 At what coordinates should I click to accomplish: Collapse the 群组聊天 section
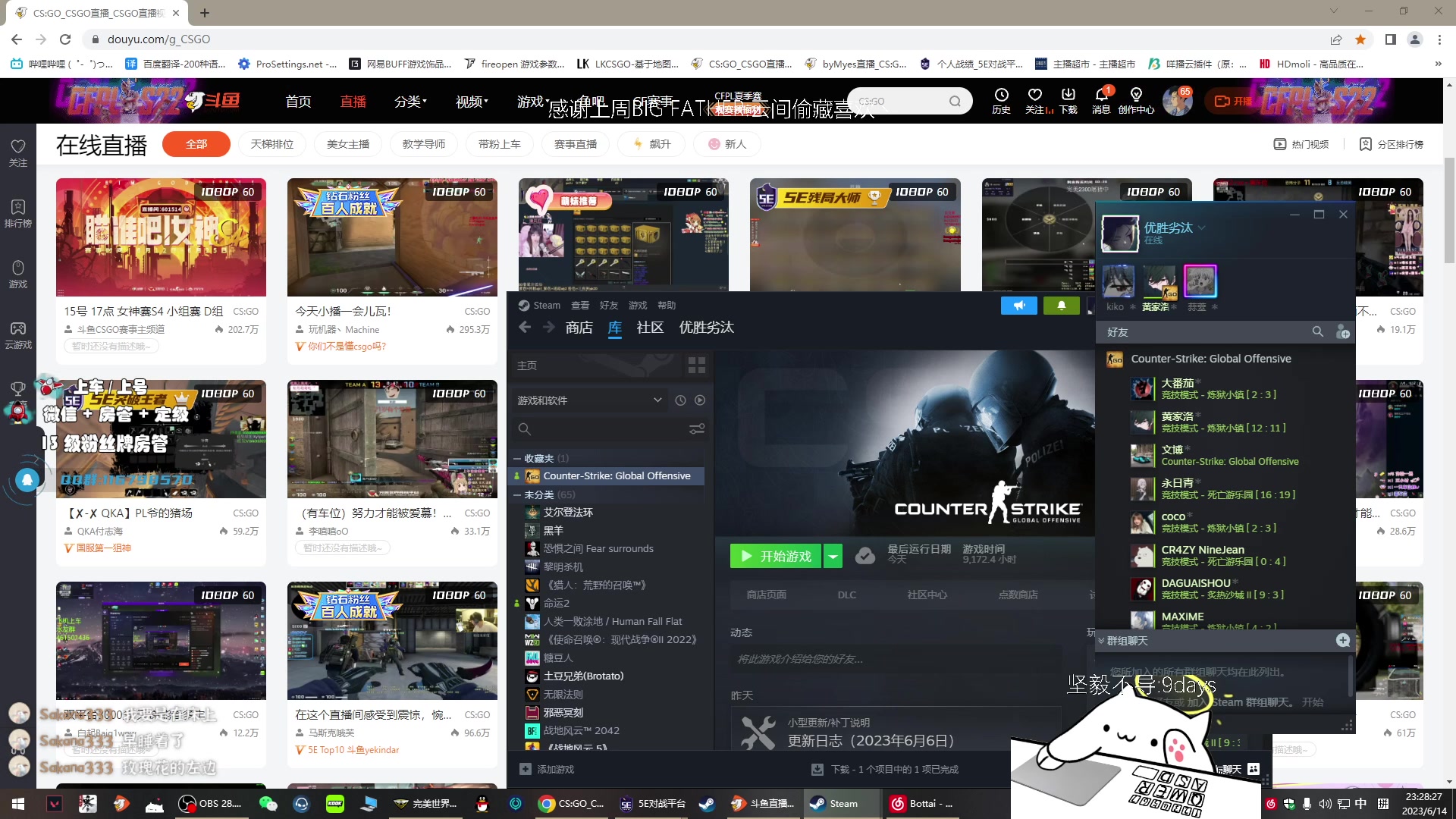(x=1101, y=641)
